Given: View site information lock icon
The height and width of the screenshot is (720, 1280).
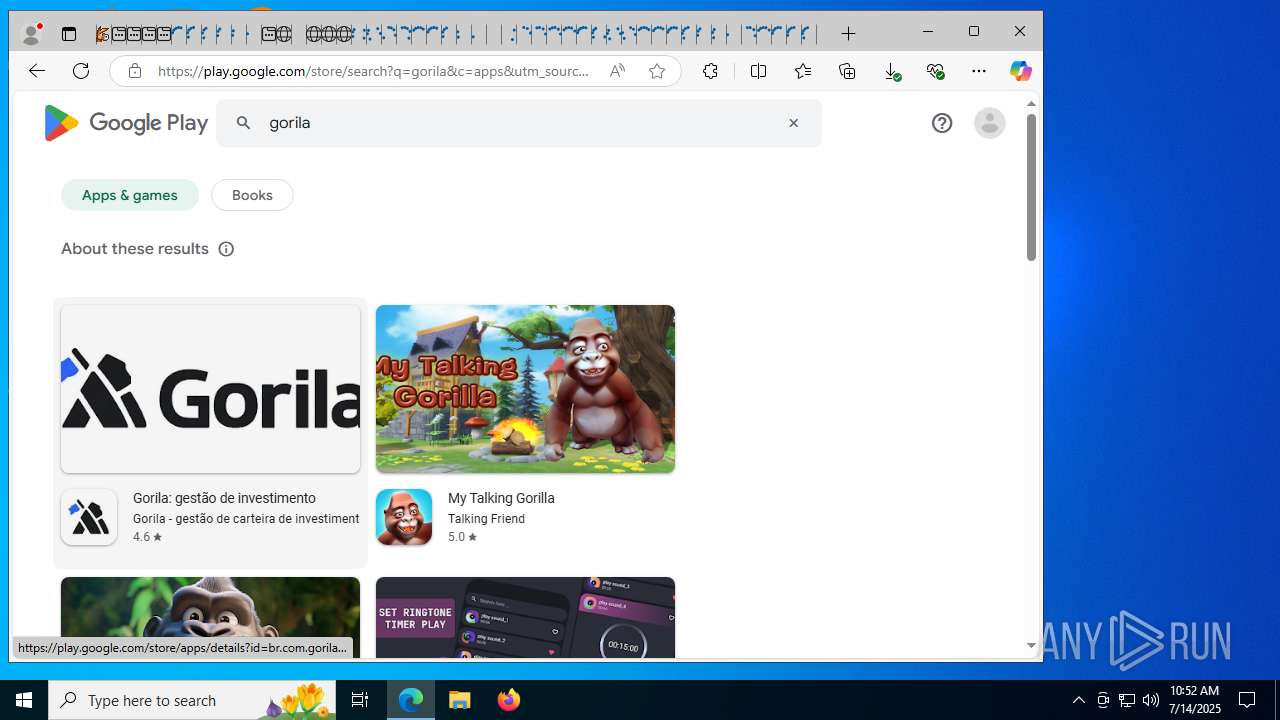Looking at the screenshot, I should coord(134,71).
